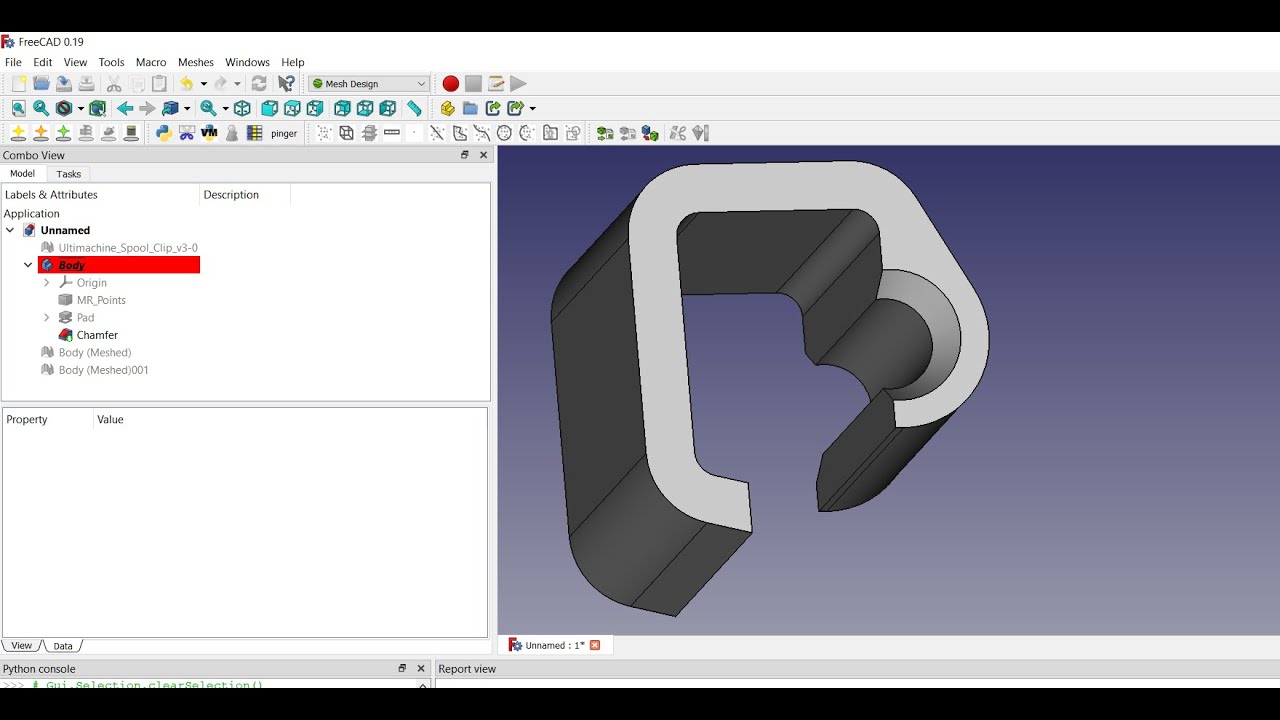Click the Open file folder icon
This screenshot has height=720, width=1280.
pyautogui.click(x=41, y=84)
